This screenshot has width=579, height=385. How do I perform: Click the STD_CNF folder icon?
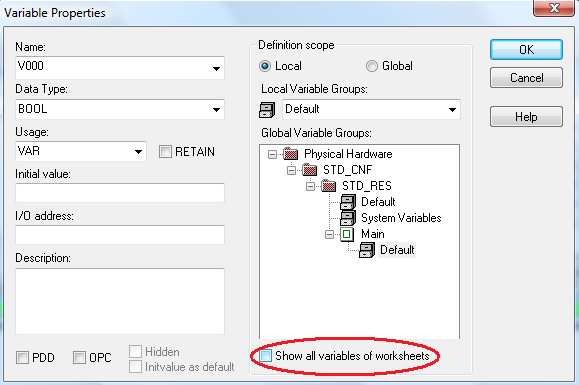pos(309,170)
